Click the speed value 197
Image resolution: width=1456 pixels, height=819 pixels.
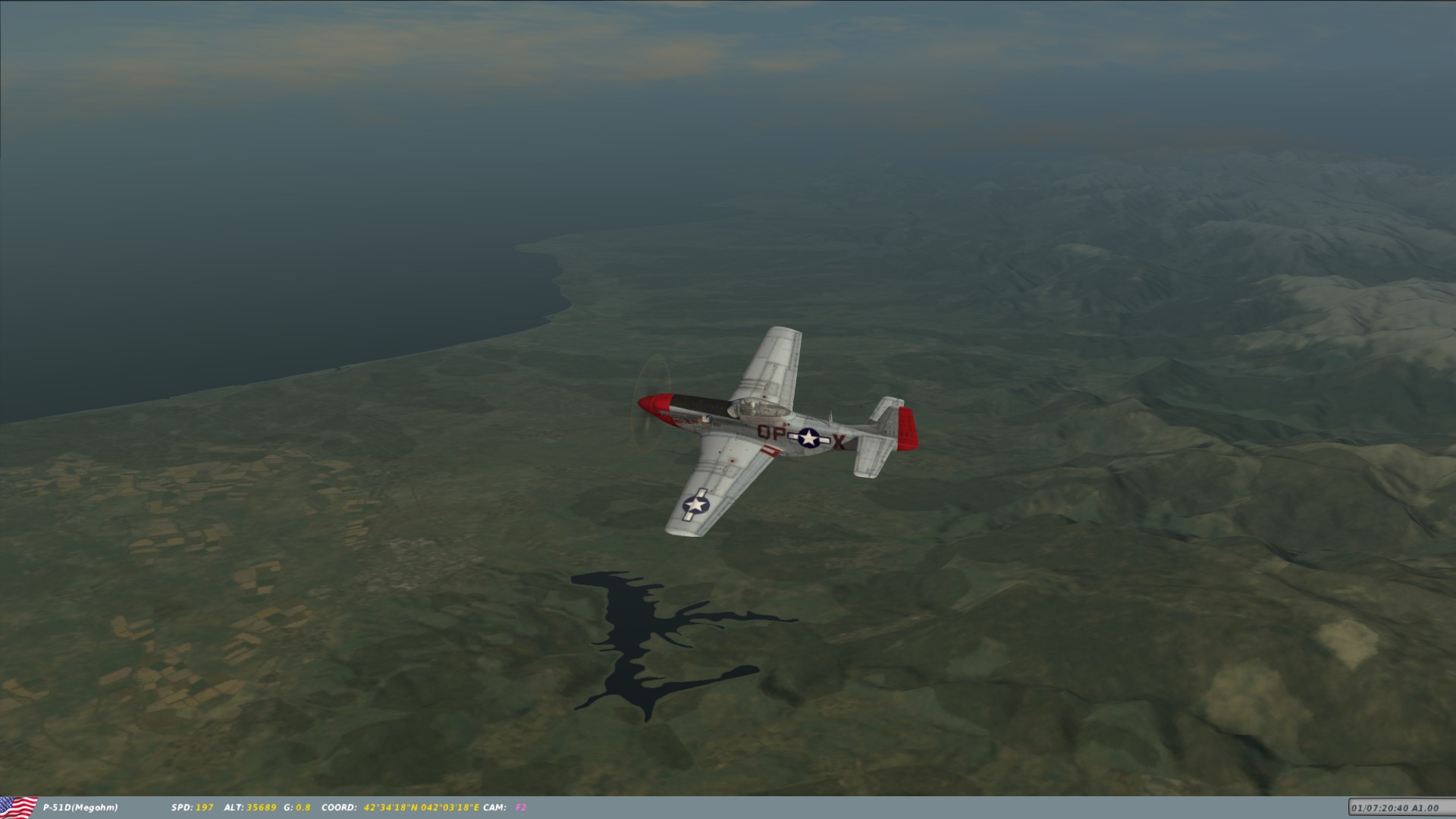click(x=205, y=808)
